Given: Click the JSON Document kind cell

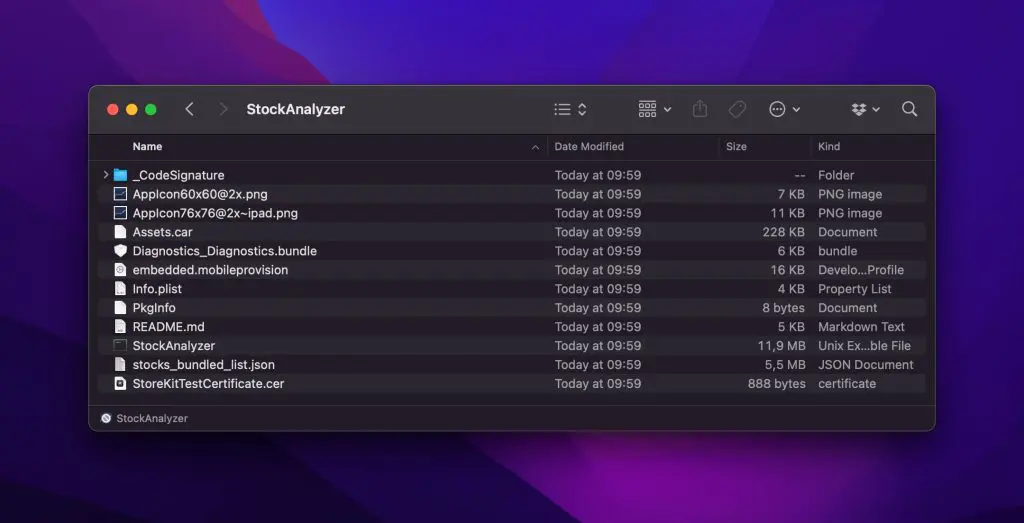Looking at the screenshot, I should [866, 364].
